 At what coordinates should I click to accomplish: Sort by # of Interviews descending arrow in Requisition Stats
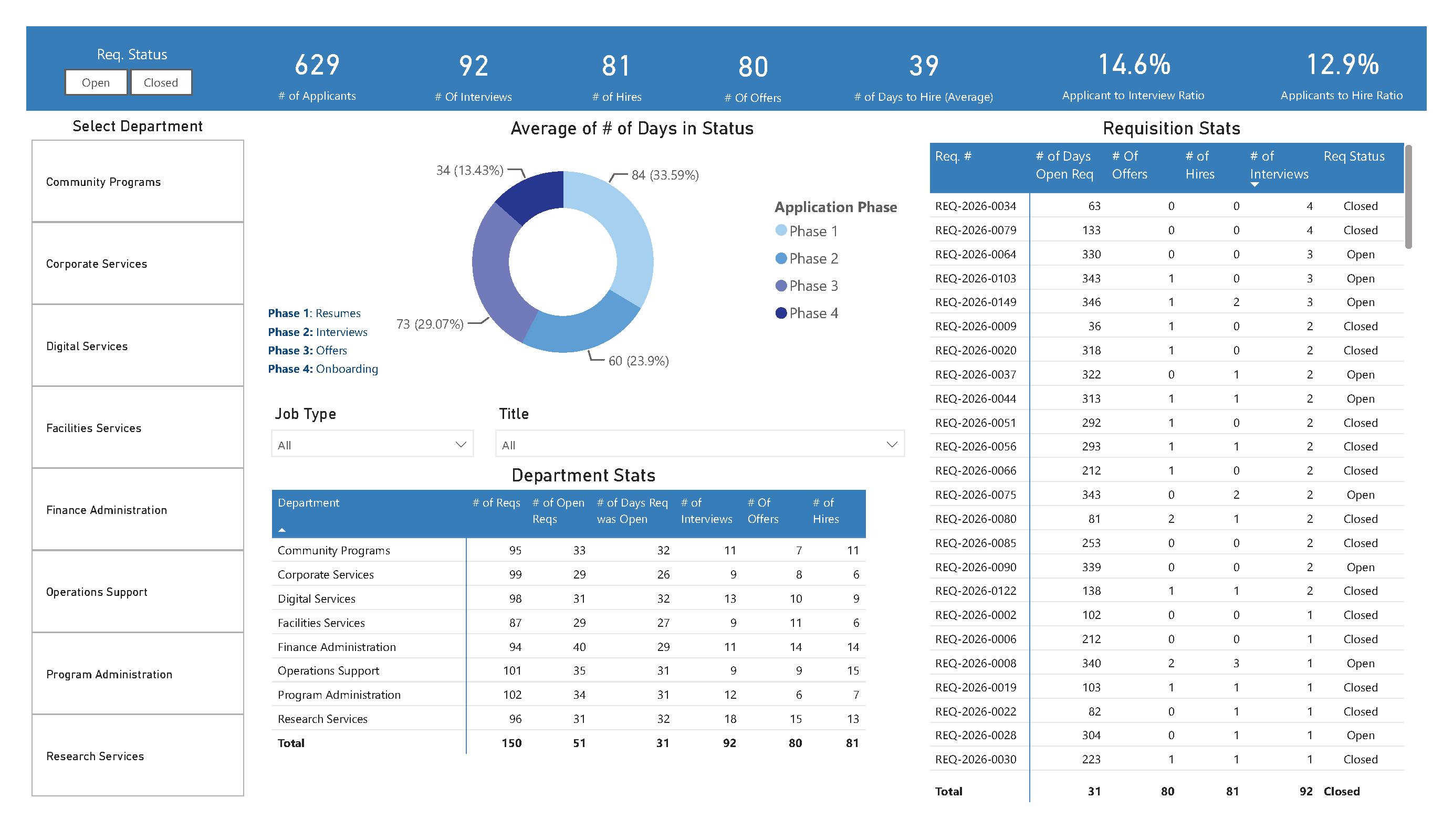click(x=1255, y=184)
